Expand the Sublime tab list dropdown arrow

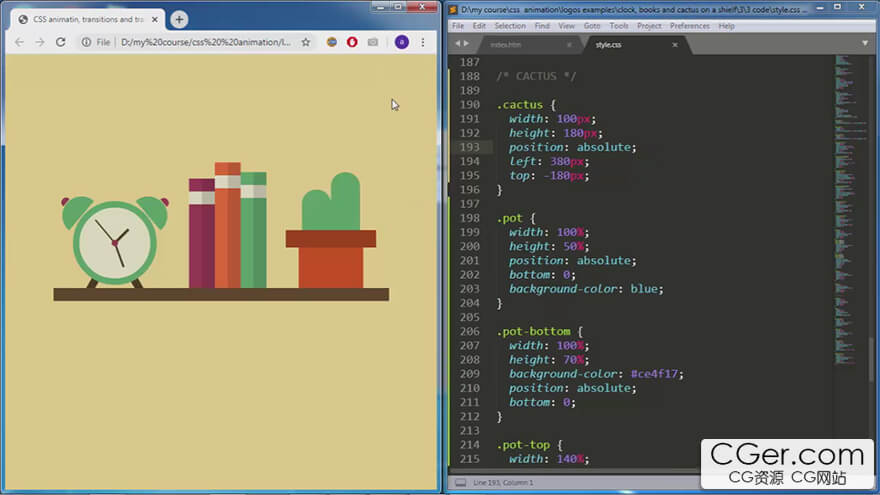(x=865, y=44)
